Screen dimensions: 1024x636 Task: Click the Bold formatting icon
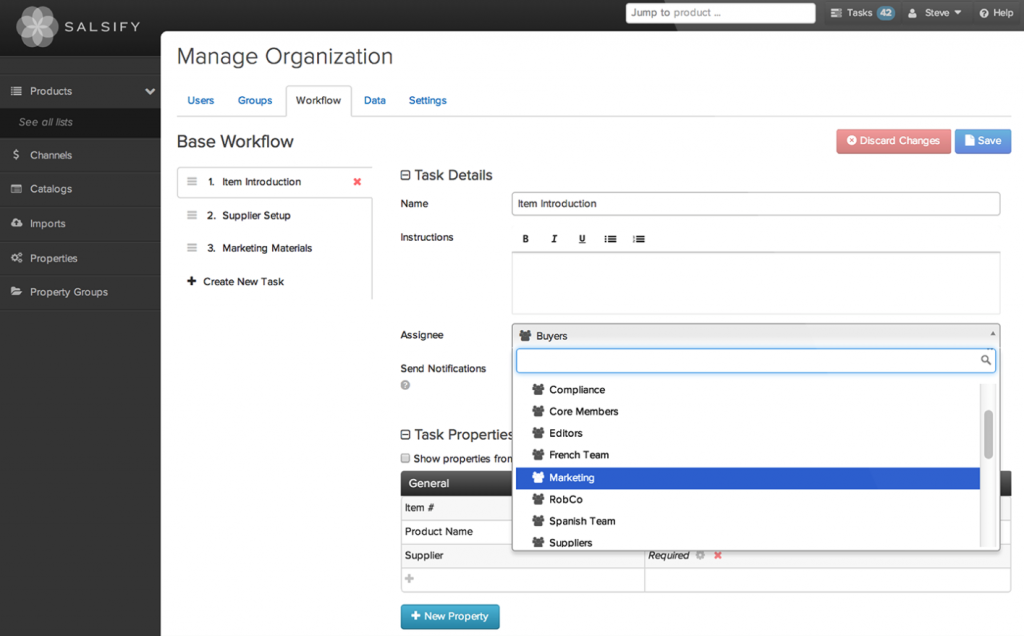(x=526, y=239)
